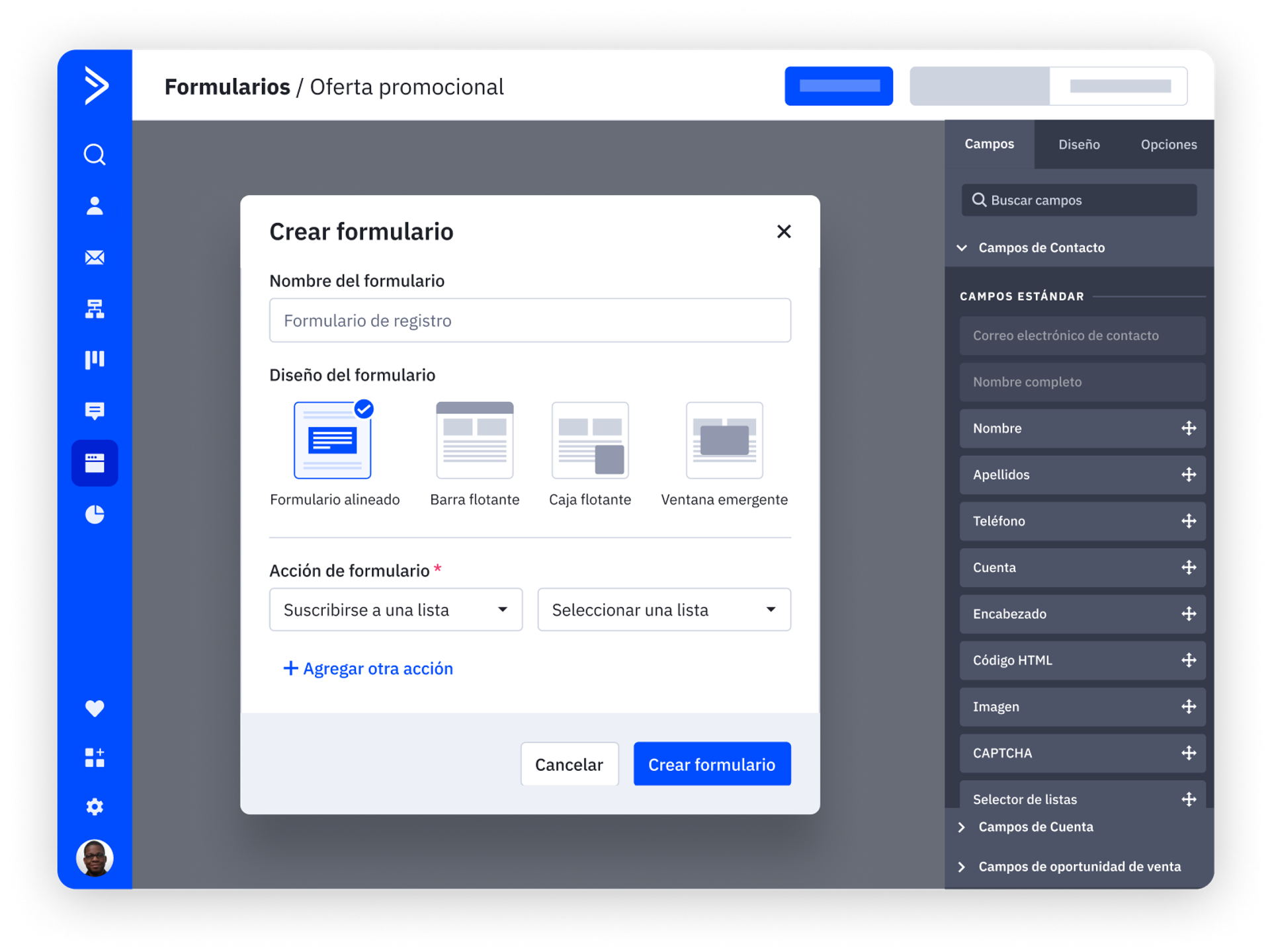1270x952 pixels.
Task: Choose the Ventana emergente layout
Action: point(724,440)
